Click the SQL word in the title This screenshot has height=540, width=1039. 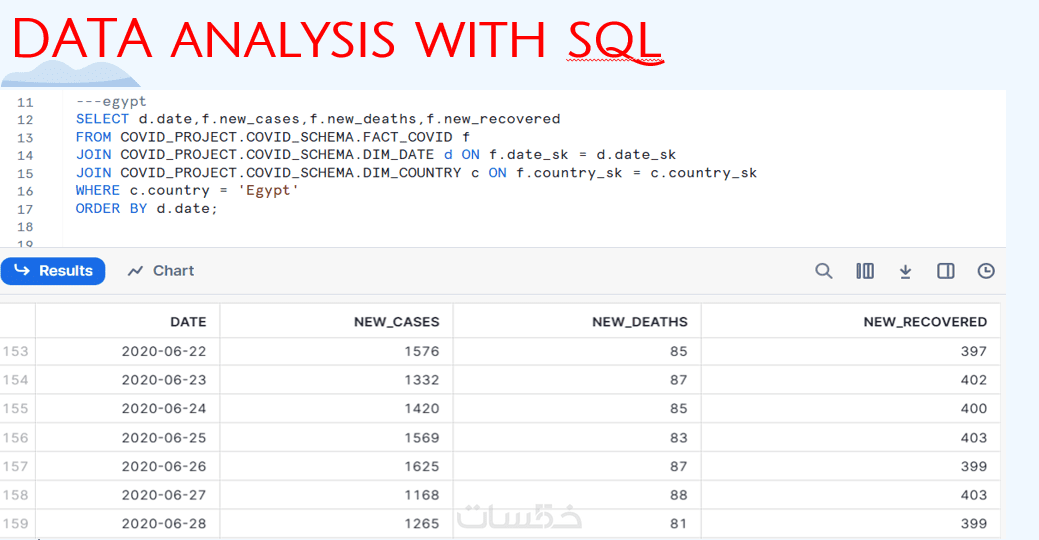(x=614, y=40)
